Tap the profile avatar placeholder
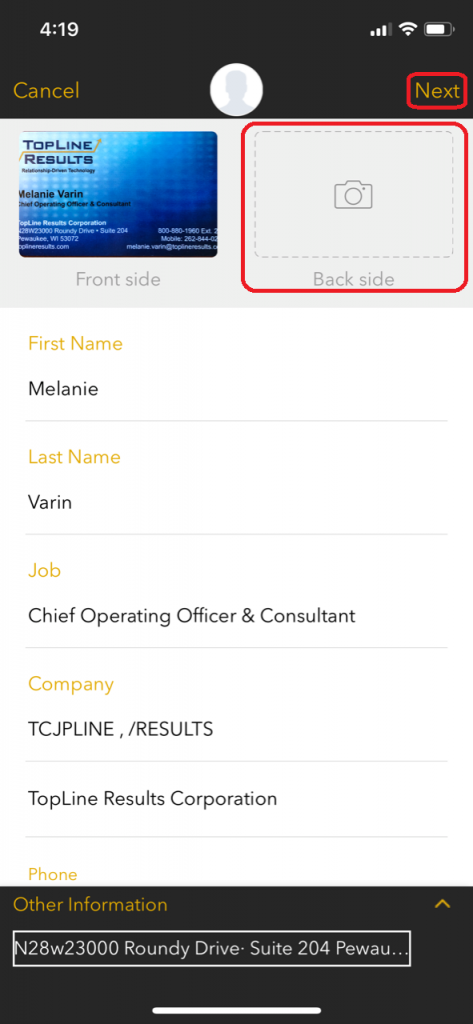473x1024 pixels. tap(236, 90)
